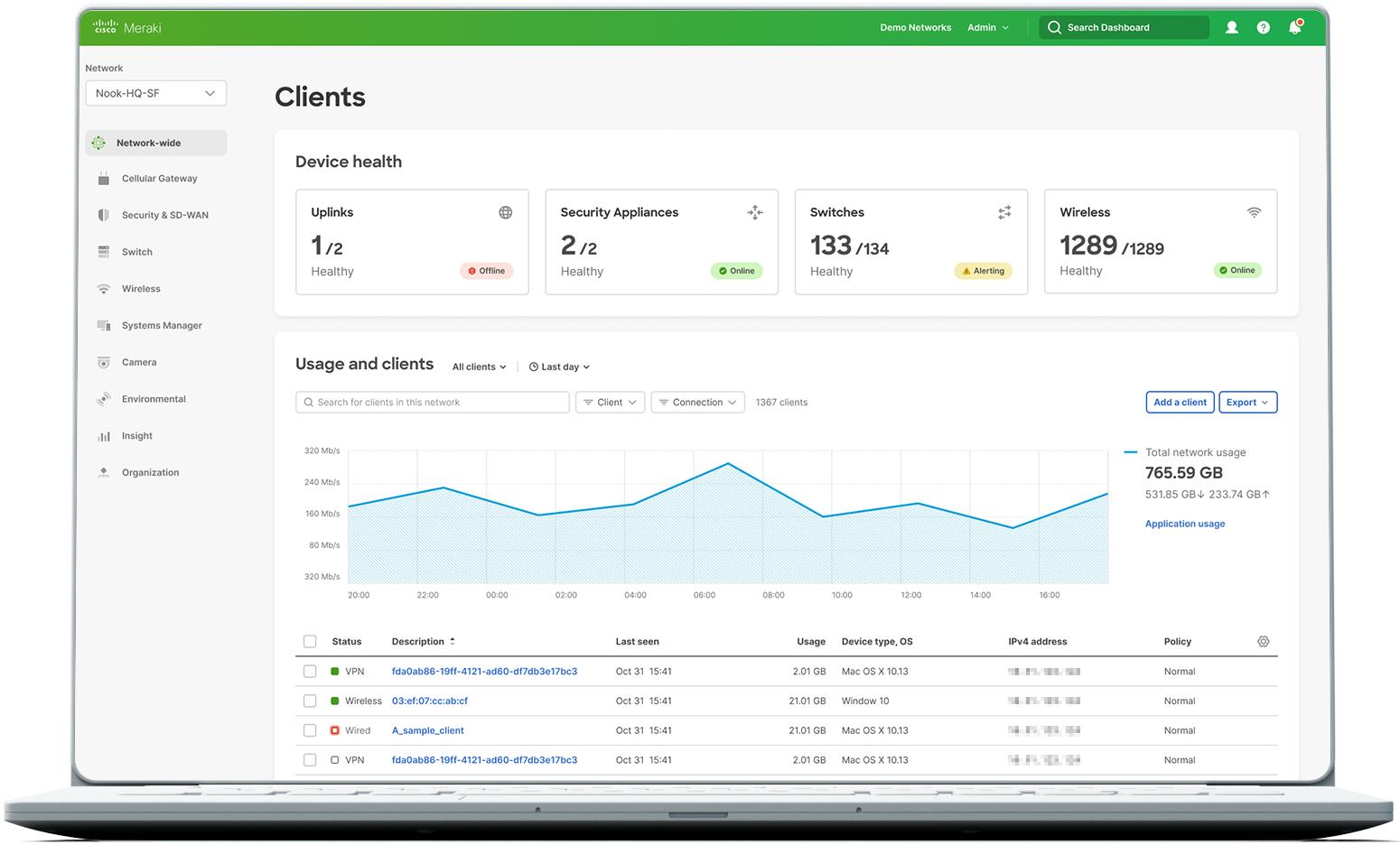This screenshot has width=1400, height=845.
Task: Click the Online badge on Security Appliances
Action: (x=737, y=271)
